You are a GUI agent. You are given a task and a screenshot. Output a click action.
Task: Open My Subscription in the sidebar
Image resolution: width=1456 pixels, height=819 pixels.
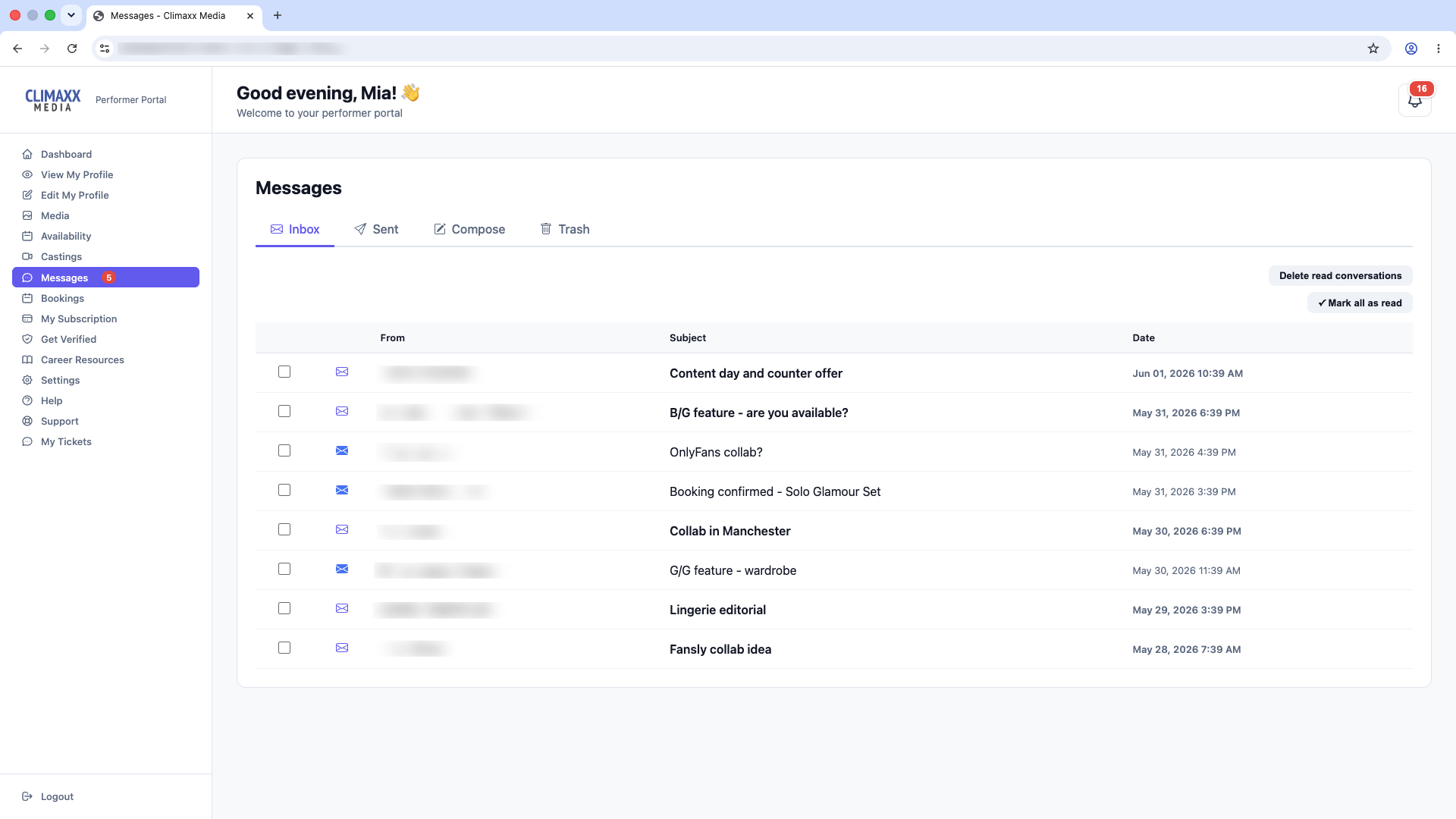tap(105, 318)
